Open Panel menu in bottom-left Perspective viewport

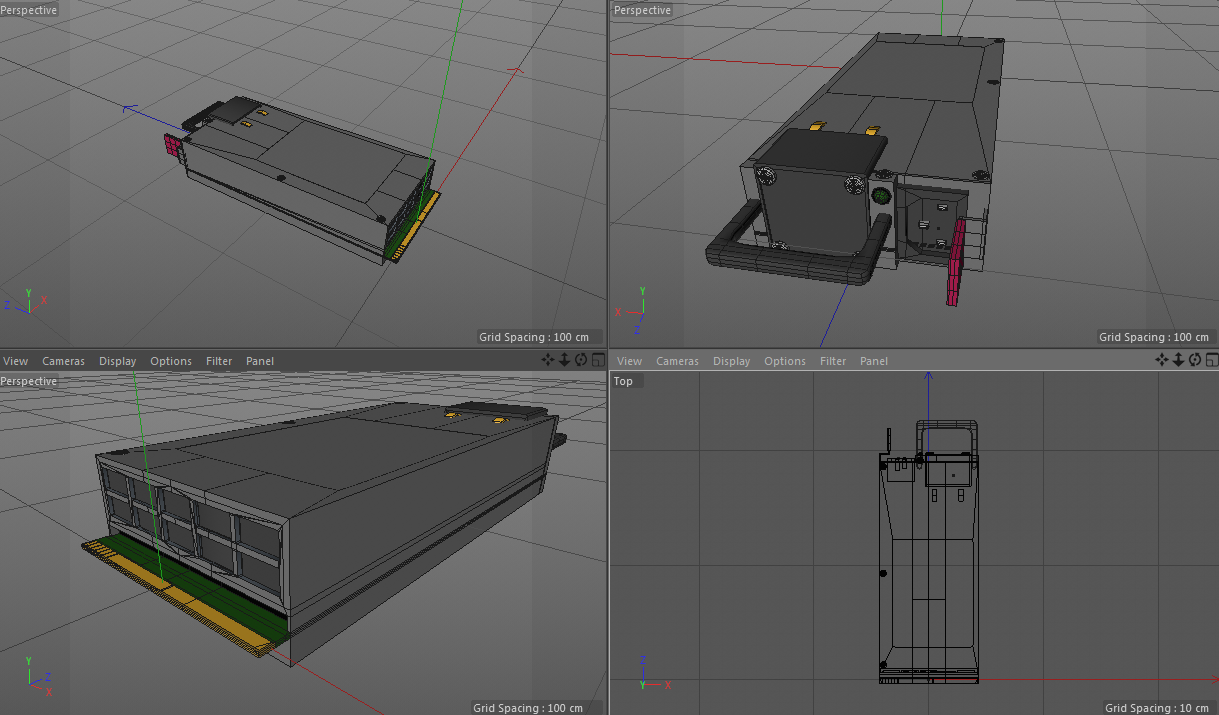pos(260,361)
